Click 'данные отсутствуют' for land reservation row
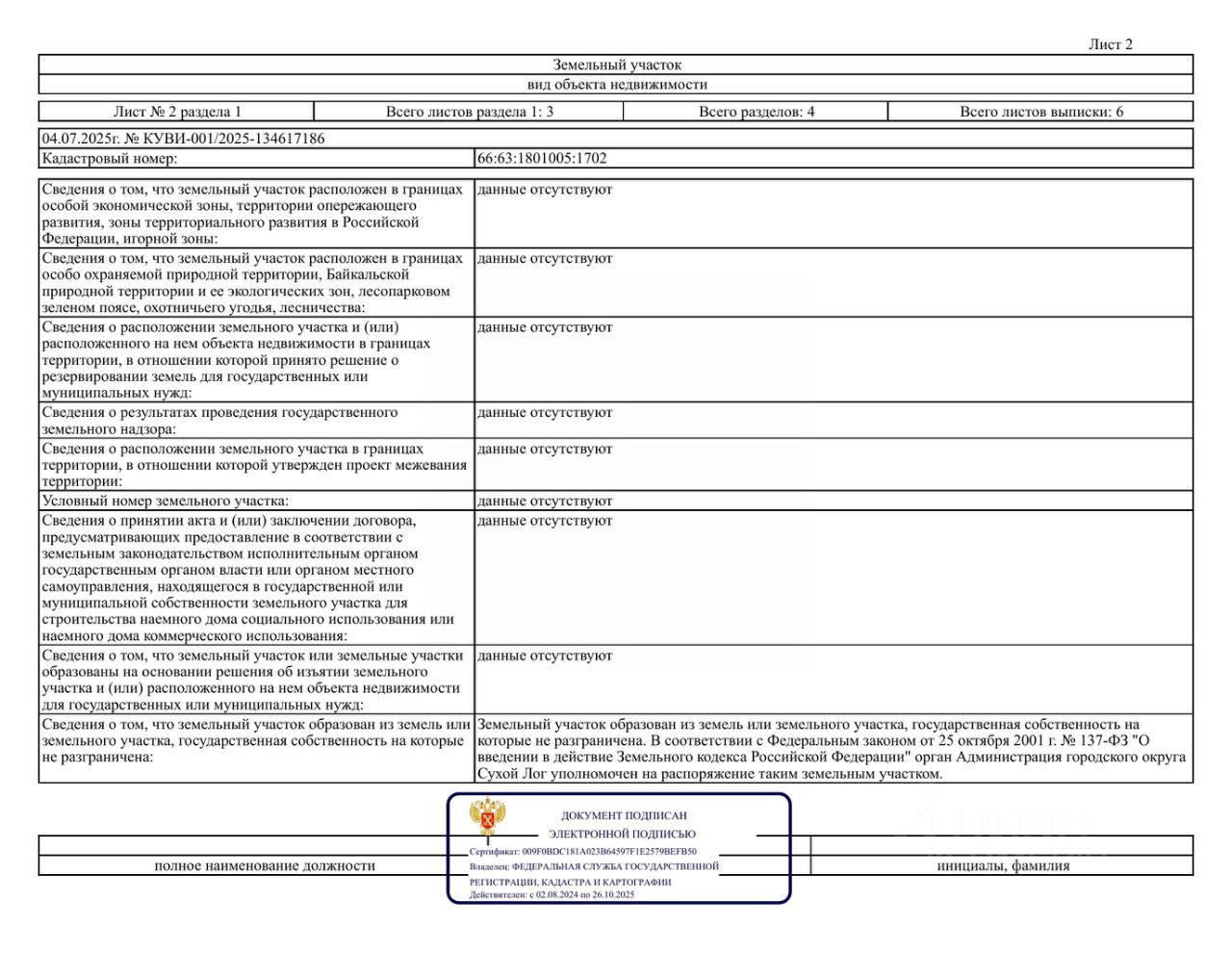The image size is (1232, 953). click(x=545, y=328)
